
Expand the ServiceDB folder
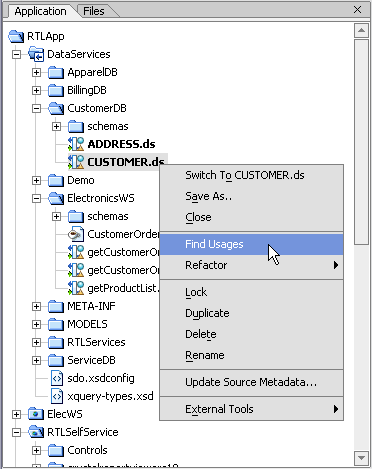[36, 360]
